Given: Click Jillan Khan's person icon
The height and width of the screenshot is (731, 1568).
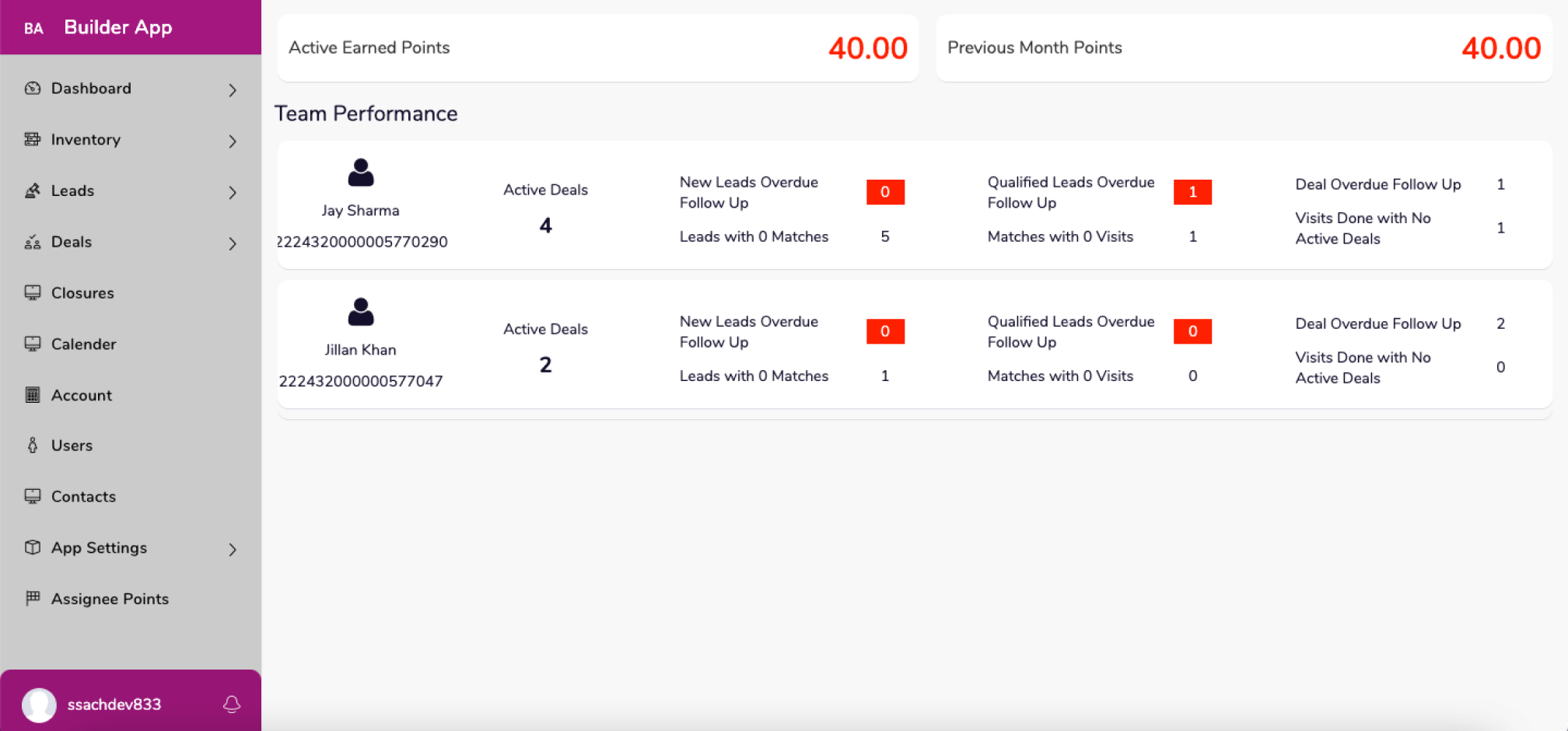Looking at the screenshot, I should [x=361, y=312].
